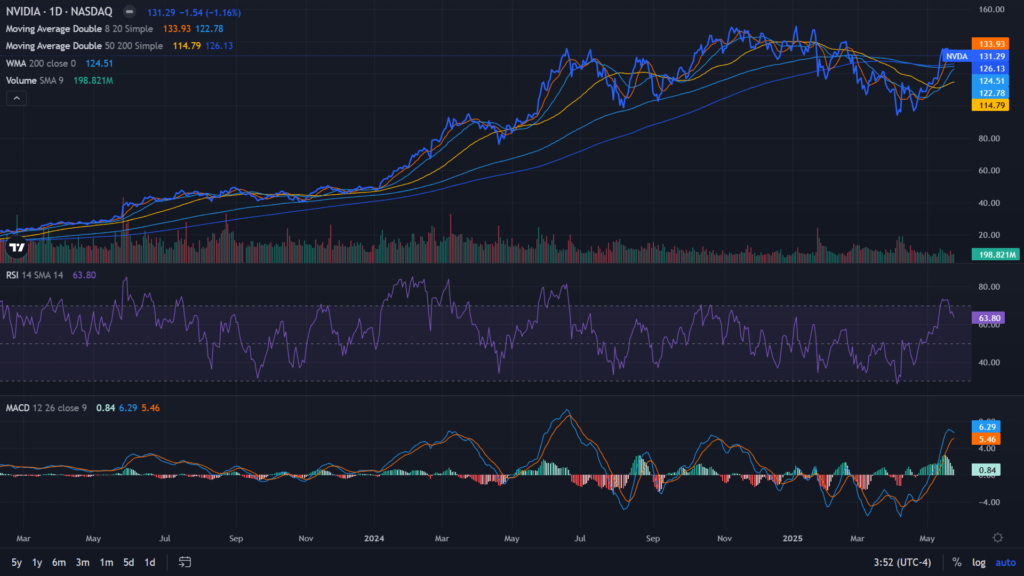The height and width of the screenshot is (576, 1024).
Task: Select the 1m time range
Action: pyautogui.click(x=106, y=562)
